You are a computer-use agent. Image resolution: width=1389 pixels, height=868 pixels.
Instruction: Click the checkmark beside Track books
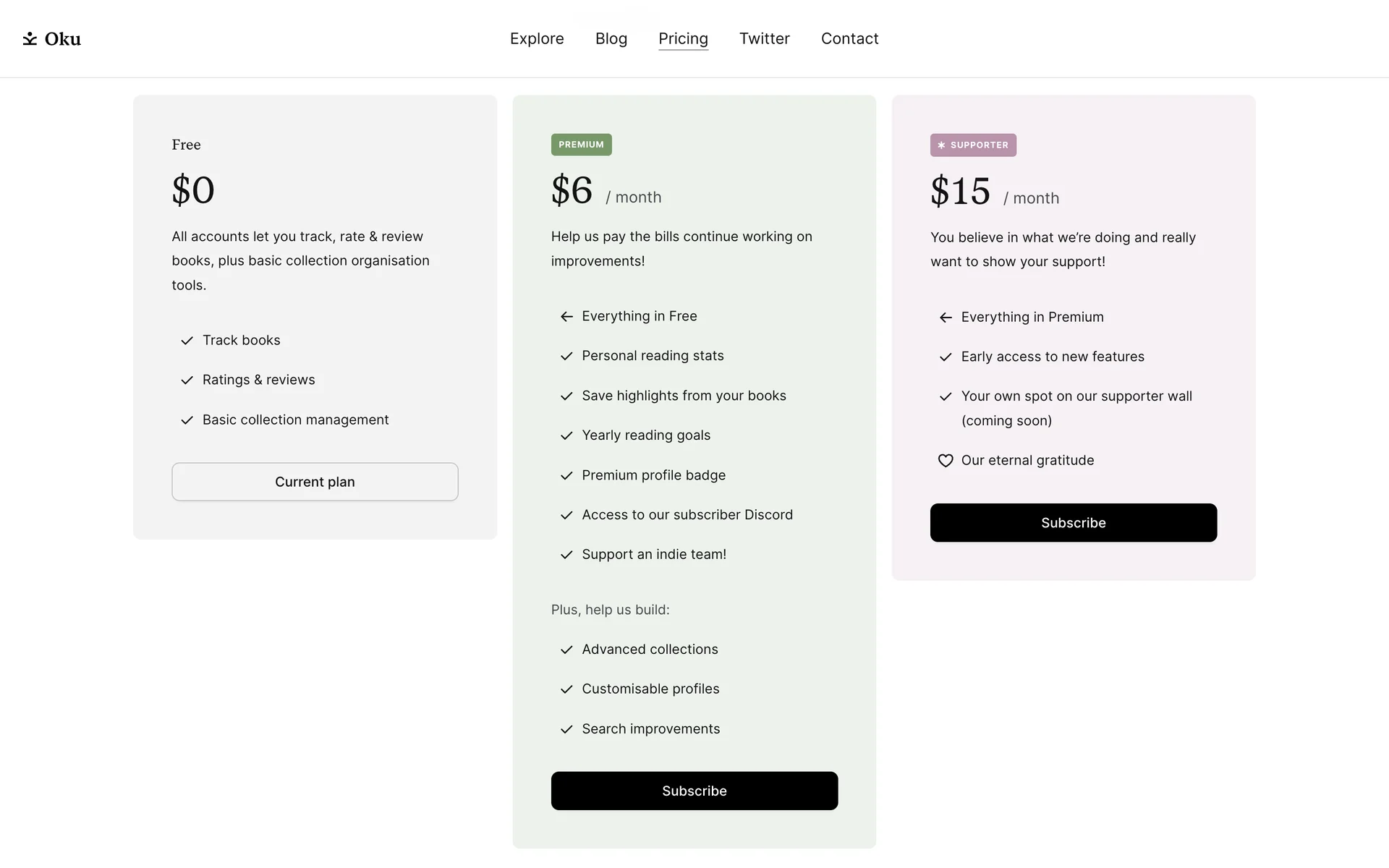(x=187, y=341)
